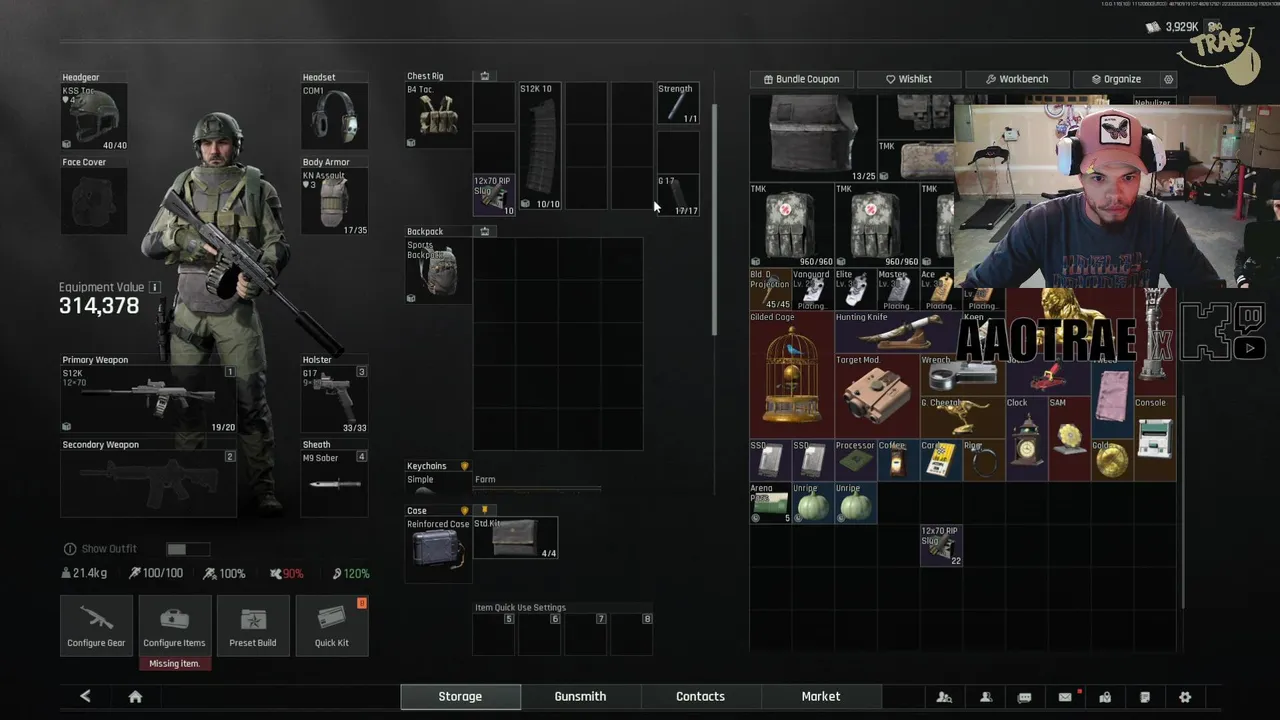Click the Organize button
The height and width of the screenshot is (720, 1280).
click(1116, 79)
